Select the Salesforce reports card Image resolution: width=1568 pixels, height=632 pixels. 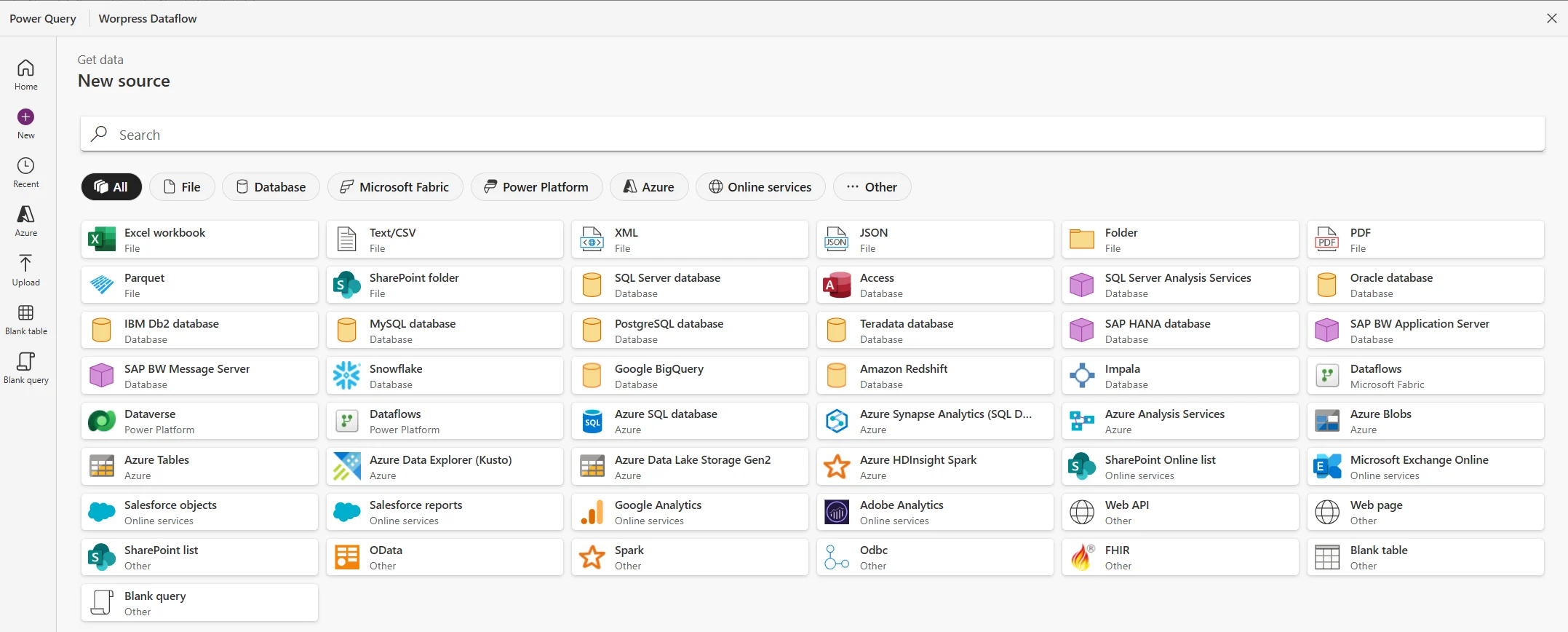coord(445,512)
